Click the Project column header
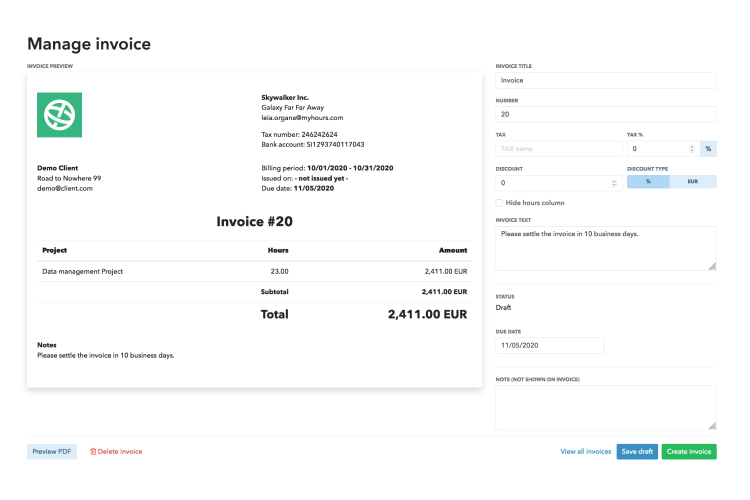750x500 pixels. tap(55, 250)
